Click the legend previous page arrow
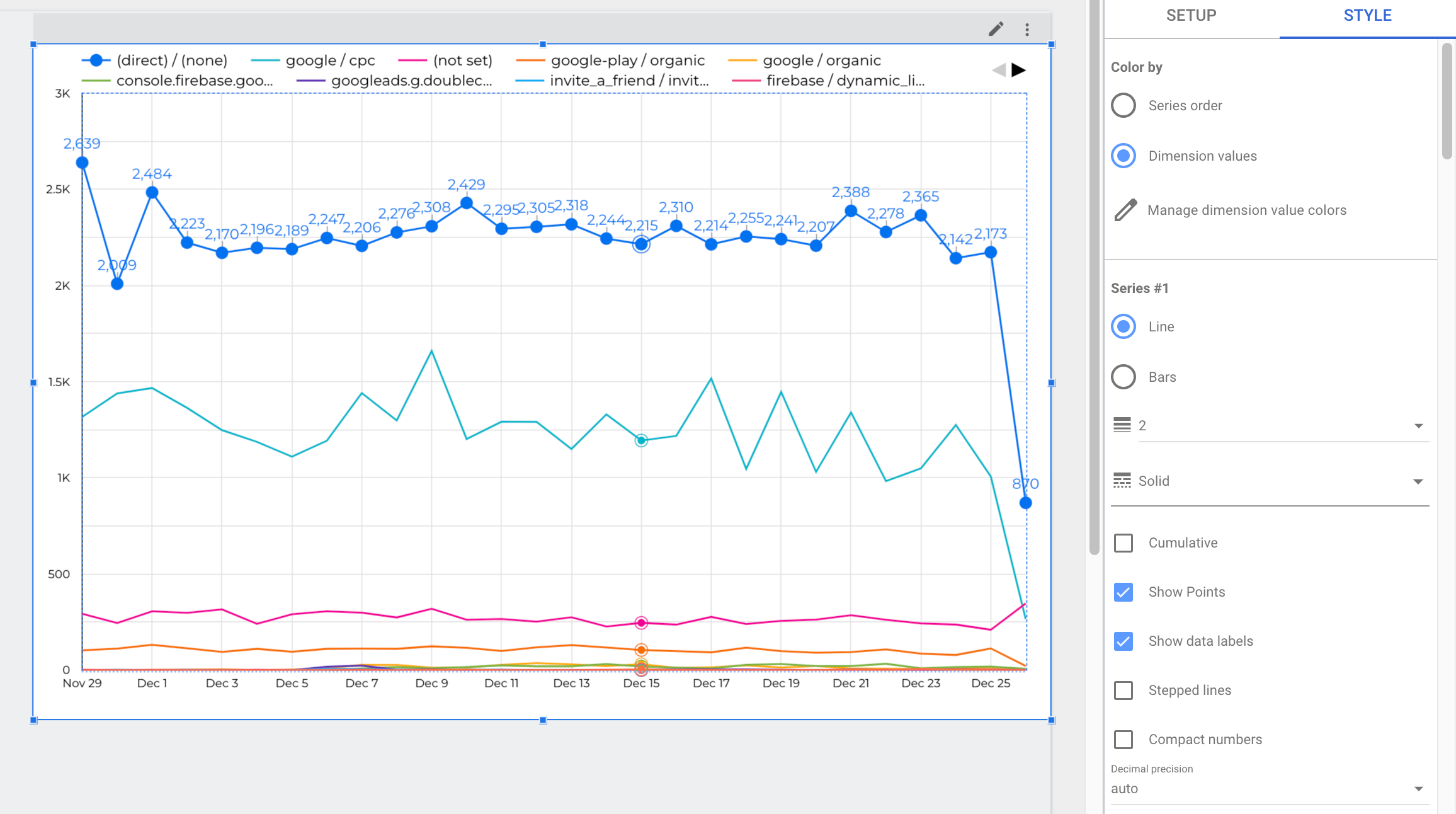This screenshot has height=814, width=1456. 999,70
